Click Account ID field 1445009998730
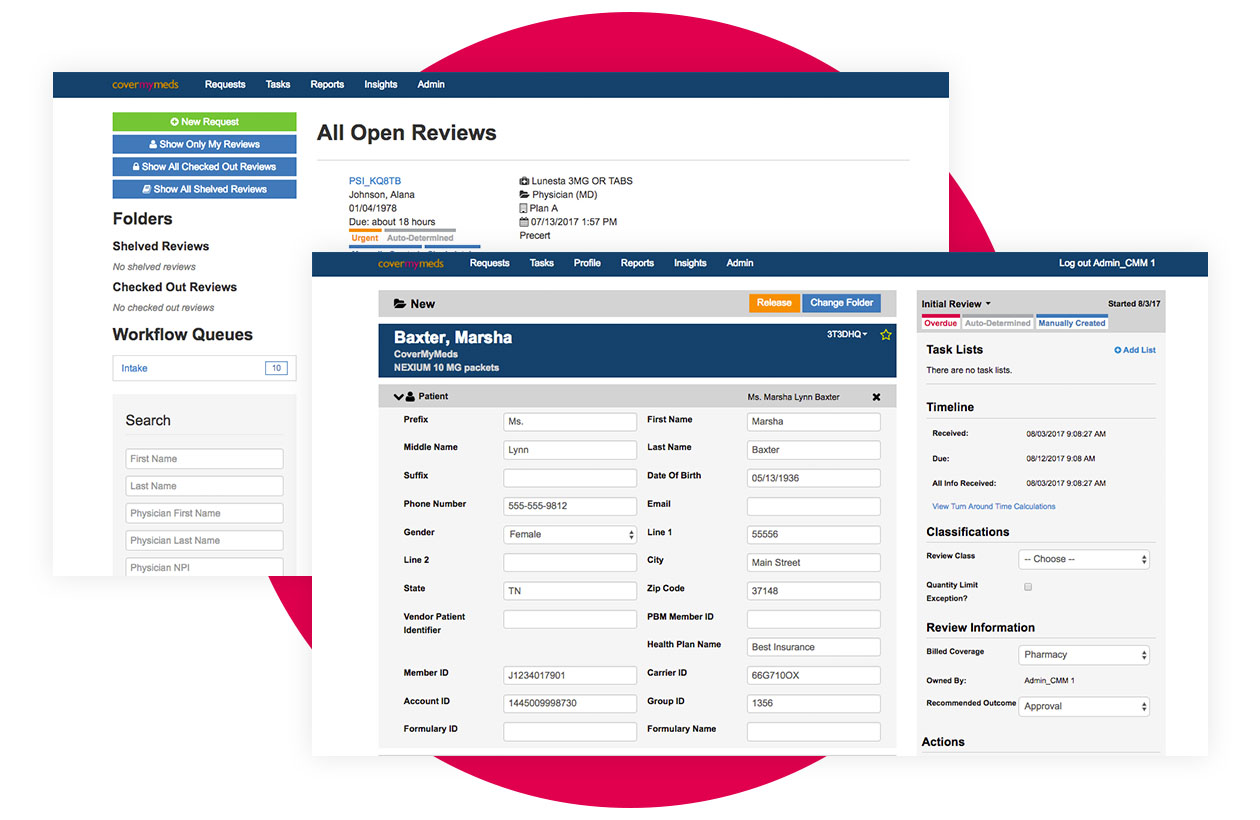1260x820 pixels. (570, 703)
